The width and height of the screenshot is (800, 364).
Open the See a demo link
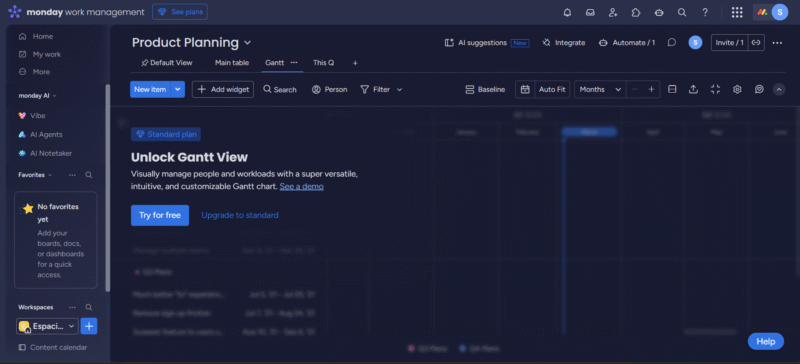point(302,186)
